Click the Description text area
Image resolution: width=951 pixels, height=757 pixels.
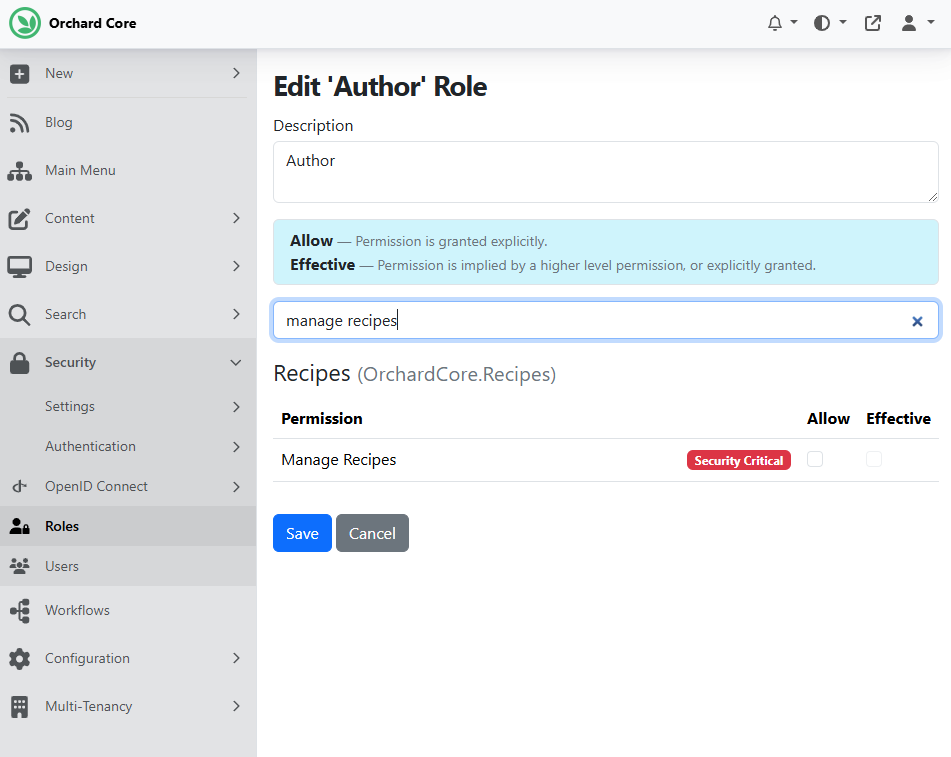[x=606, y=172]
